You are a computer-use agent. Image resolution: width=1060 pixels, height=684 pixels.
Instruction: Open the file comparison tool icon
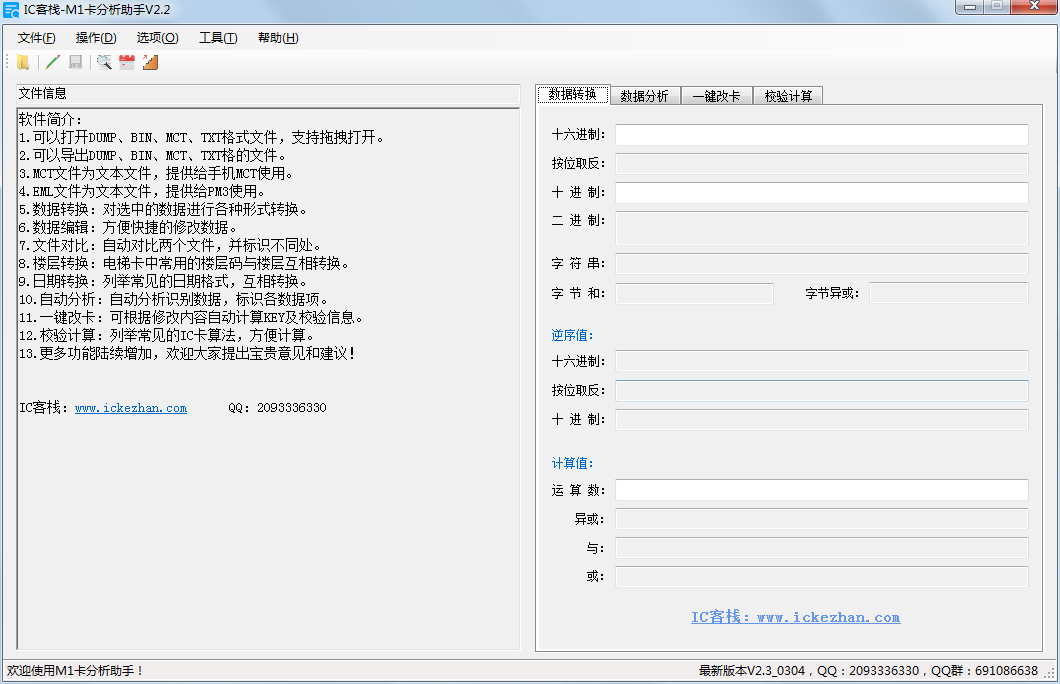(104, 62)
